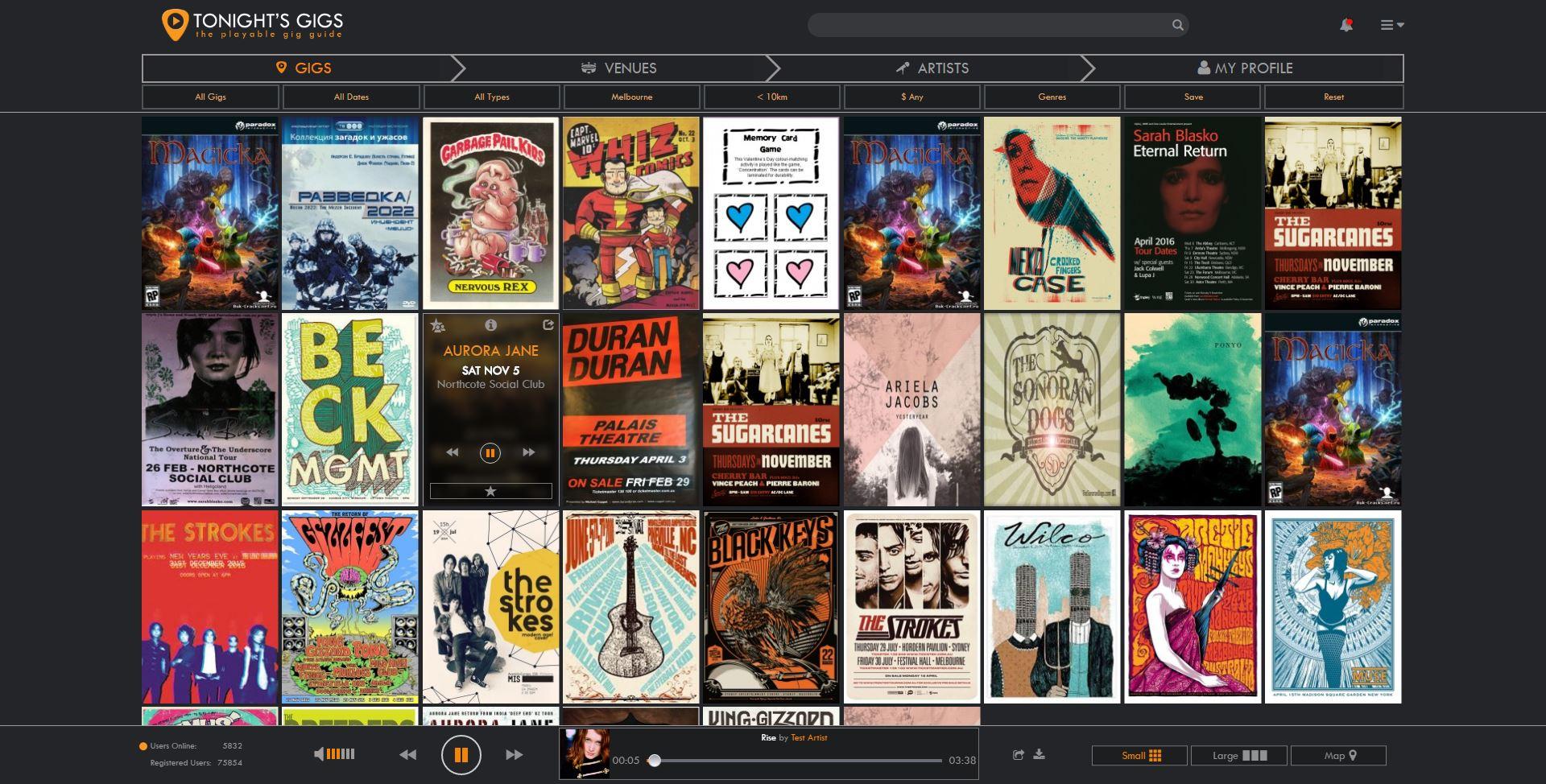1546x784 pixels.
Task: Open the All Gigs filter
Action: 210,97
